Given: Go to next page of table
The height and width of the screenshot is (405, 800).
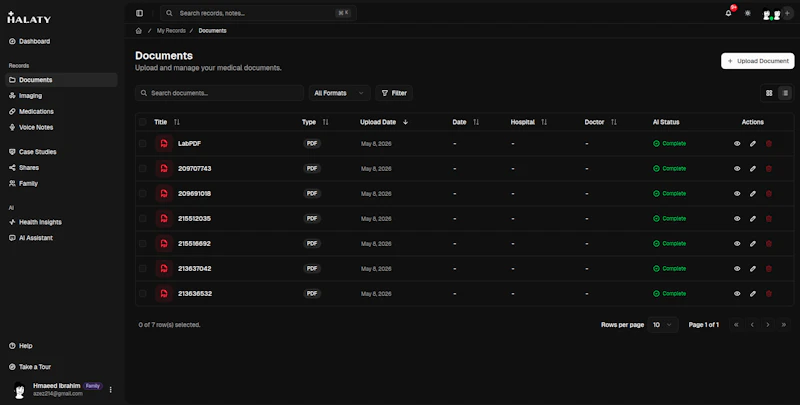Looking at the screenshot, I should (x=768, y=325).
